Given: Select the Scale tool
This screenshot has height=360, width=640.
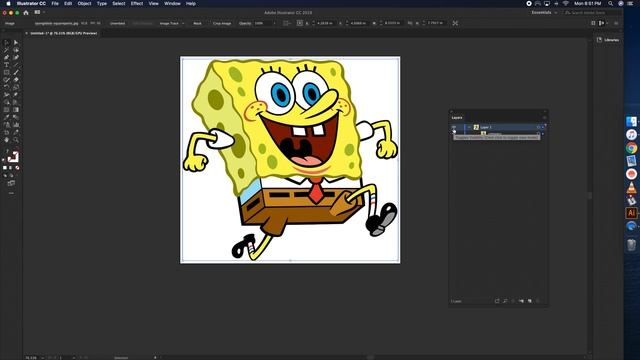Looking at the screenshot, I should pyautogui.click(x=16, y=87).
